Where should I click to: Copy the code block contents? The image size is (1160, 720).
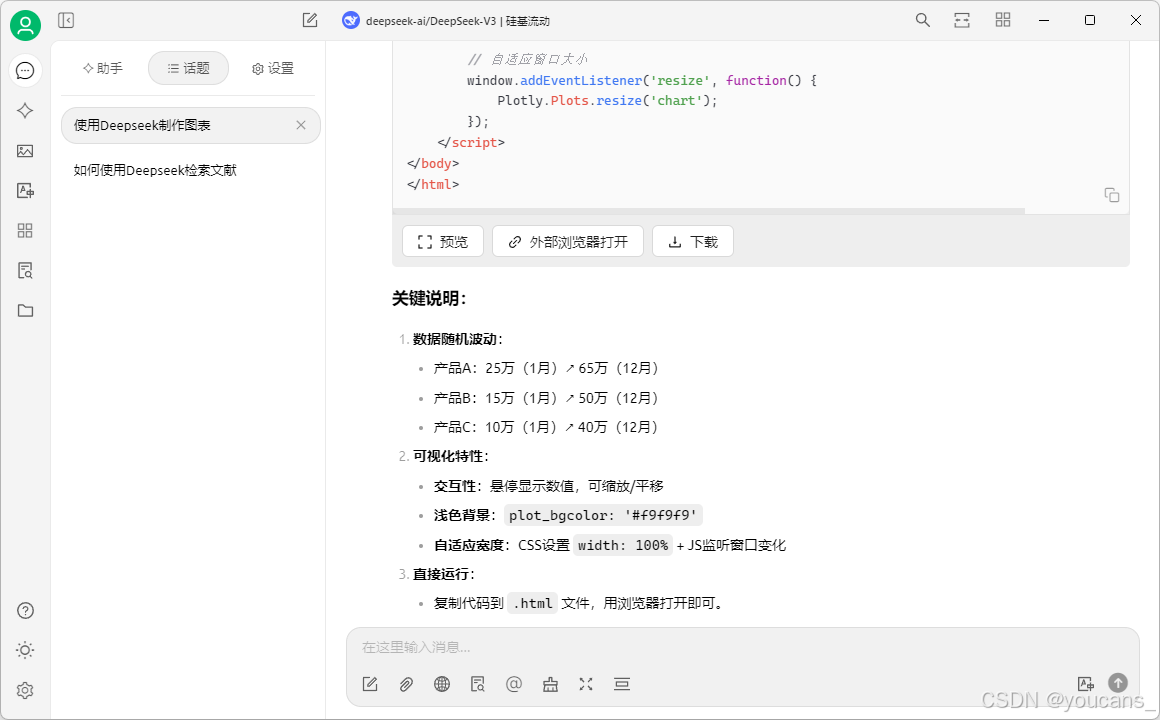pyautogui.click(x=1112, y=195)
